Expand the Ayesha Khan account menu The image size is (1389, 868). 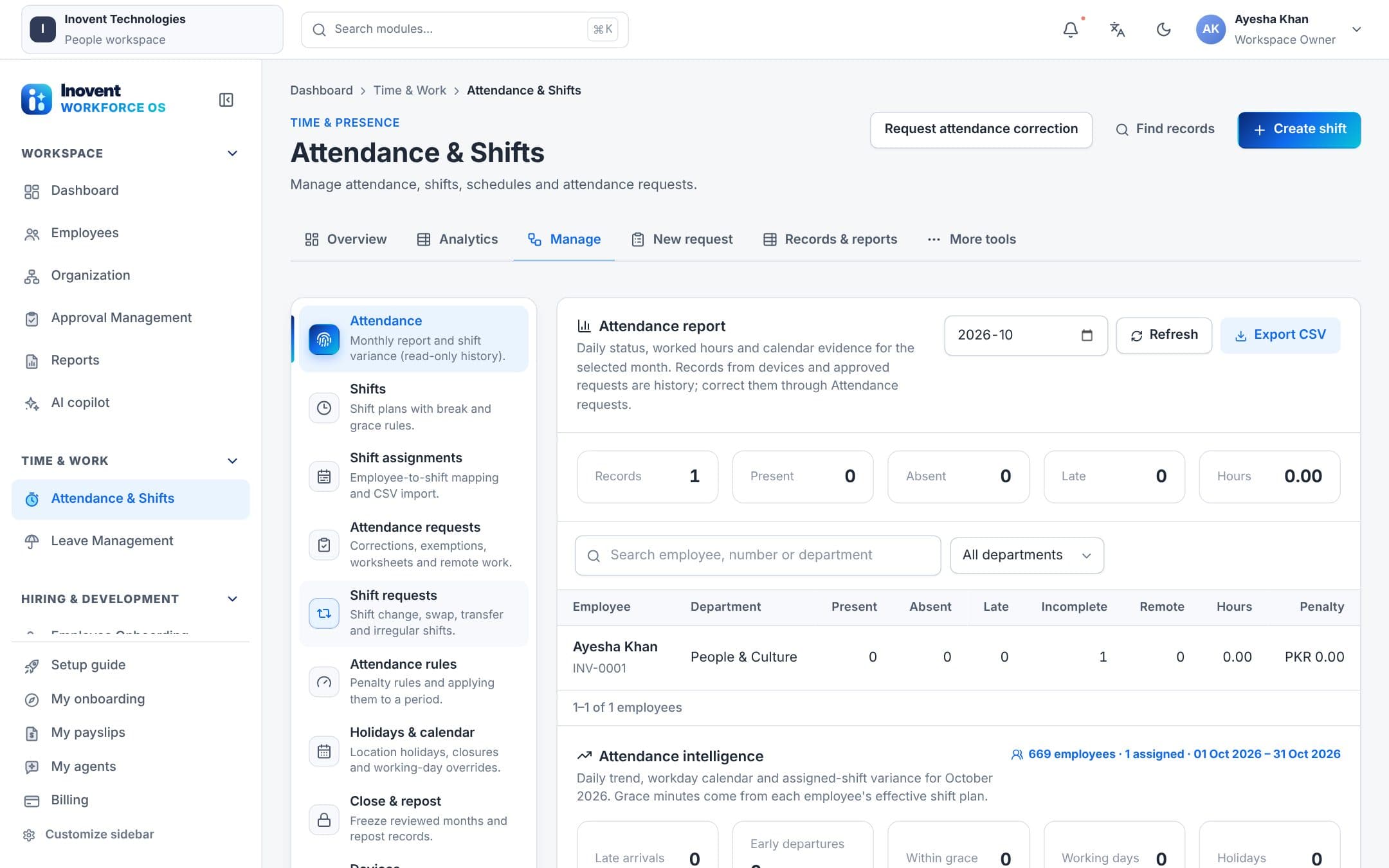[1356, 30]
